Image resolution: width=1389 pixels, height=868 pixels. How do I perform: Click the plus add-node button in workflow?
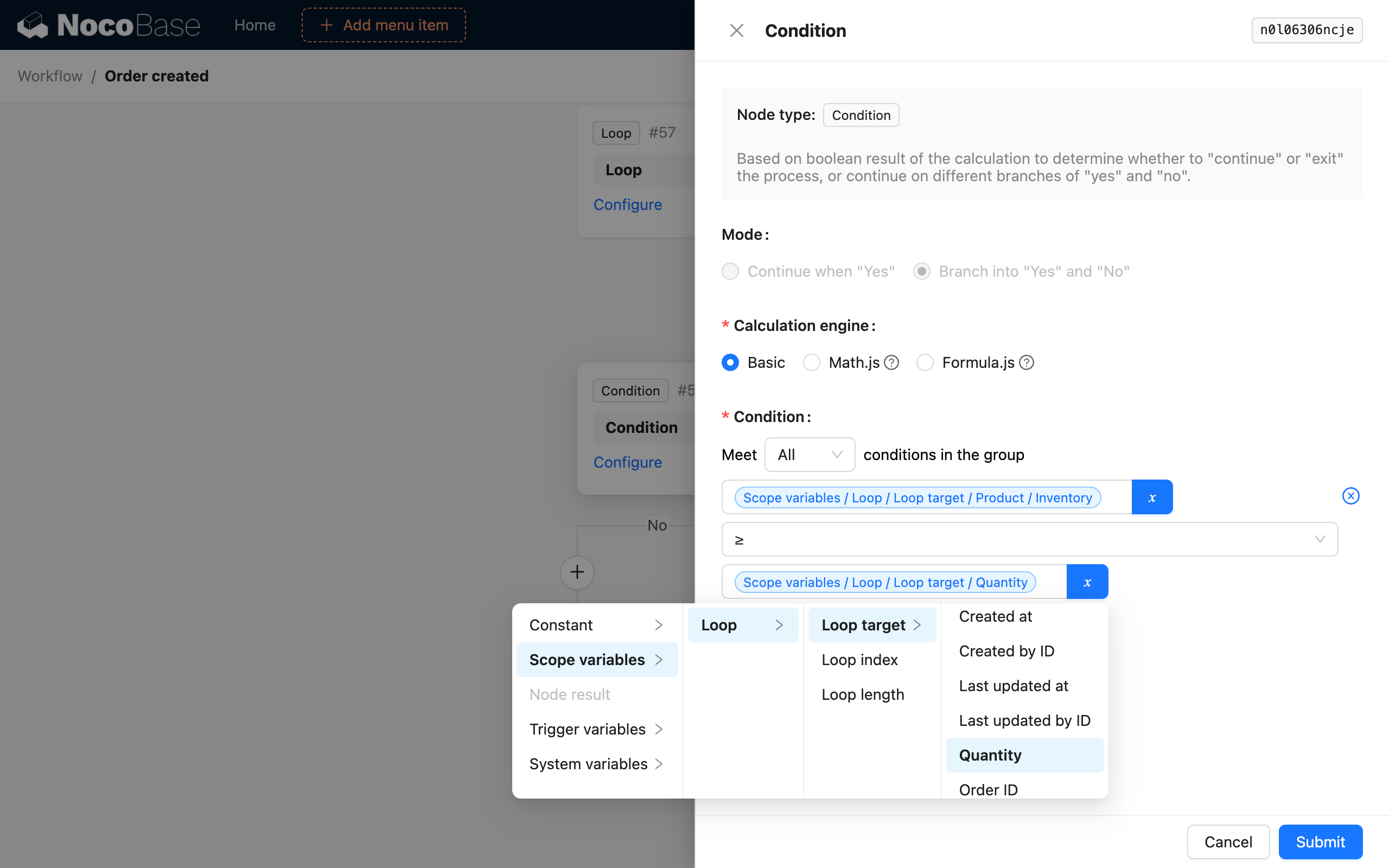(577, 572)
